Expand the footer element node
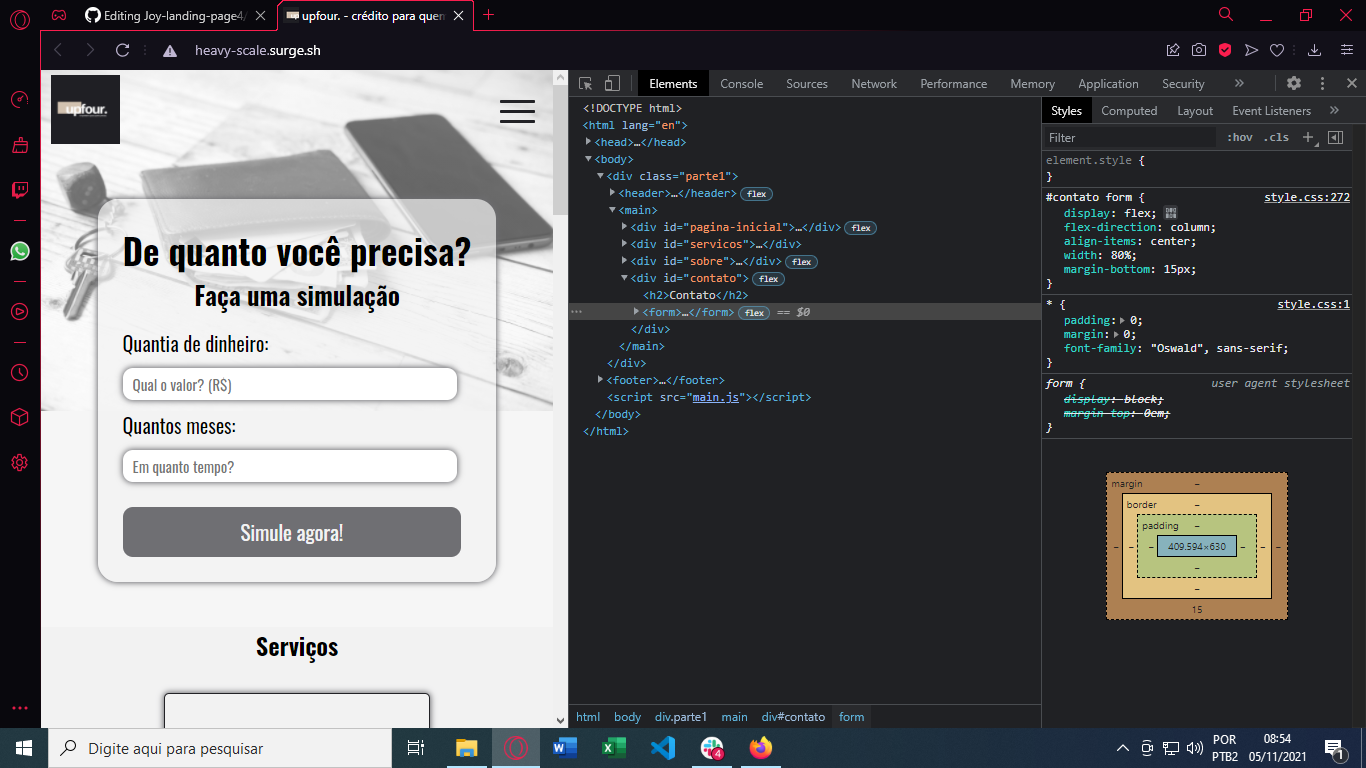The width and height of the screenshot is (1366, 768). pos(600,380)
